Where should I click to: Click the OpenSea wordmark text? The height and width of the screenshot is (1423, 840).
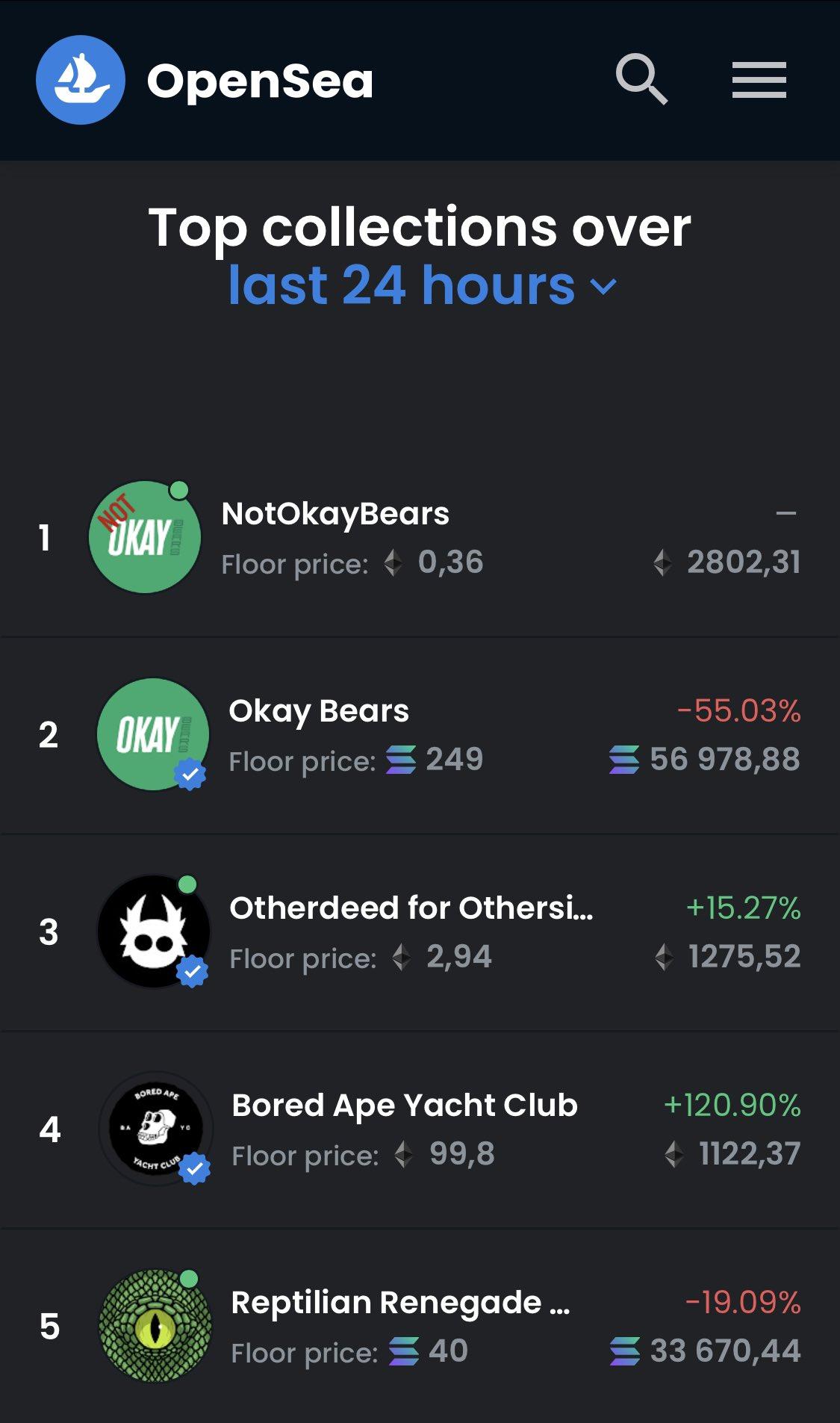tap(260, 81)
